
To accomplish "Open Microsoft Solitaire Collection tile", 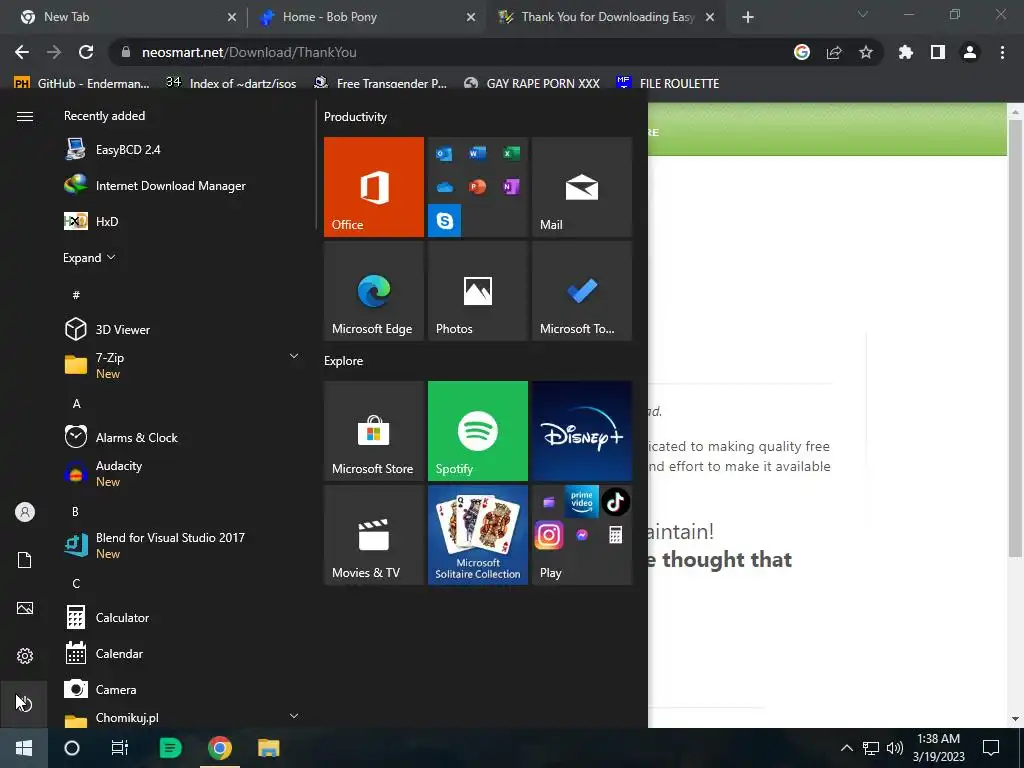I will [477, 535].
